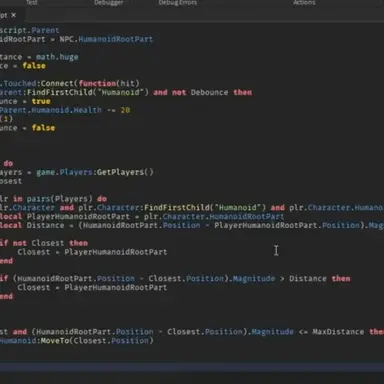This screenshot has height=384, width=384.
Task: Click the Debug Errors ribbon group label
Action: tap(178, 3)
